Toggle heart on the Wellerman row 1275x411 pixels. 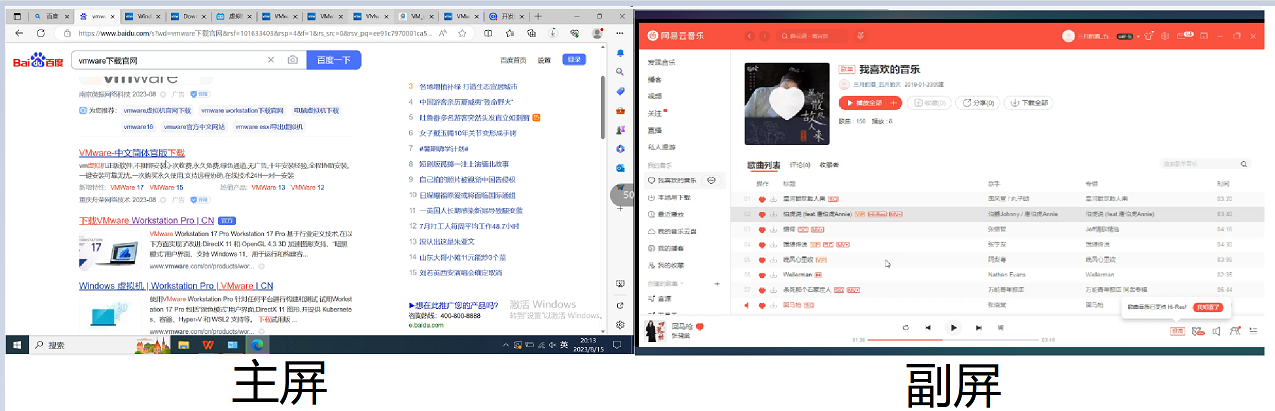tap(761, 273)
